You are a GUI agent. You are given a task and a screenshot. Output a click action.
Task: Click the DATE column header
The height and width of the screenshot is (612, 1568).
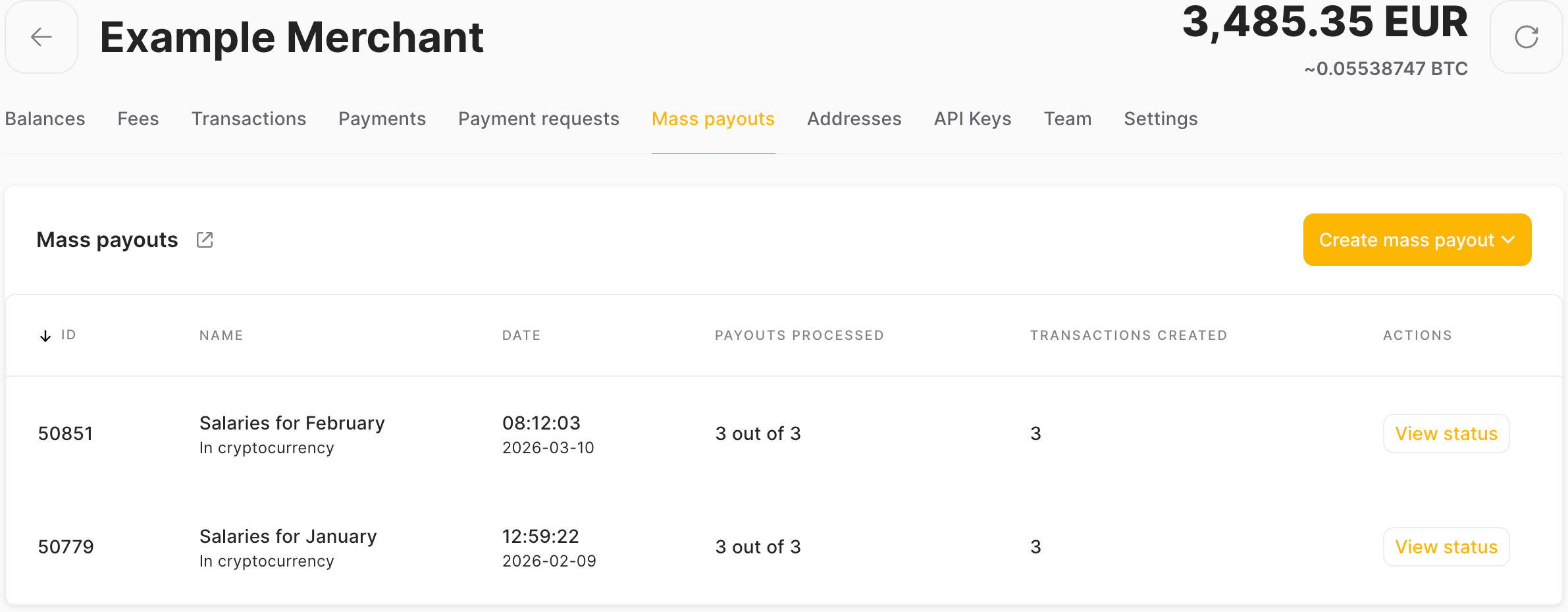click(521, 335)
